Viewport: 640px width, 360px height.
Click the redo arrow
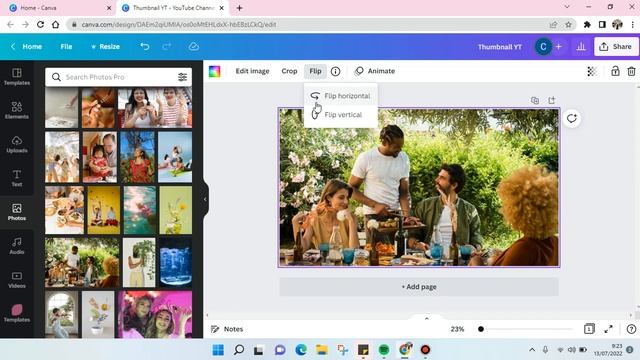167,47
